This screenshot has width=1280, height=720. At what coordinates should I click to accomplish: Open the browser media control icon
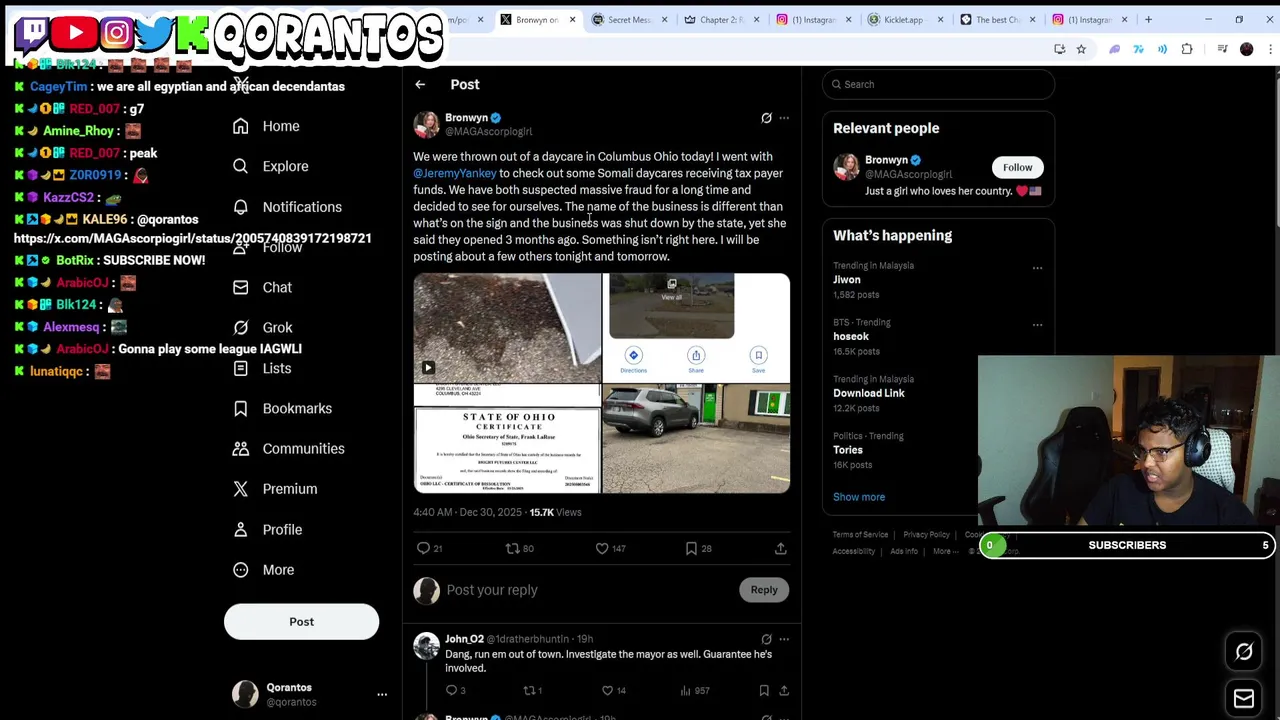1222,49
